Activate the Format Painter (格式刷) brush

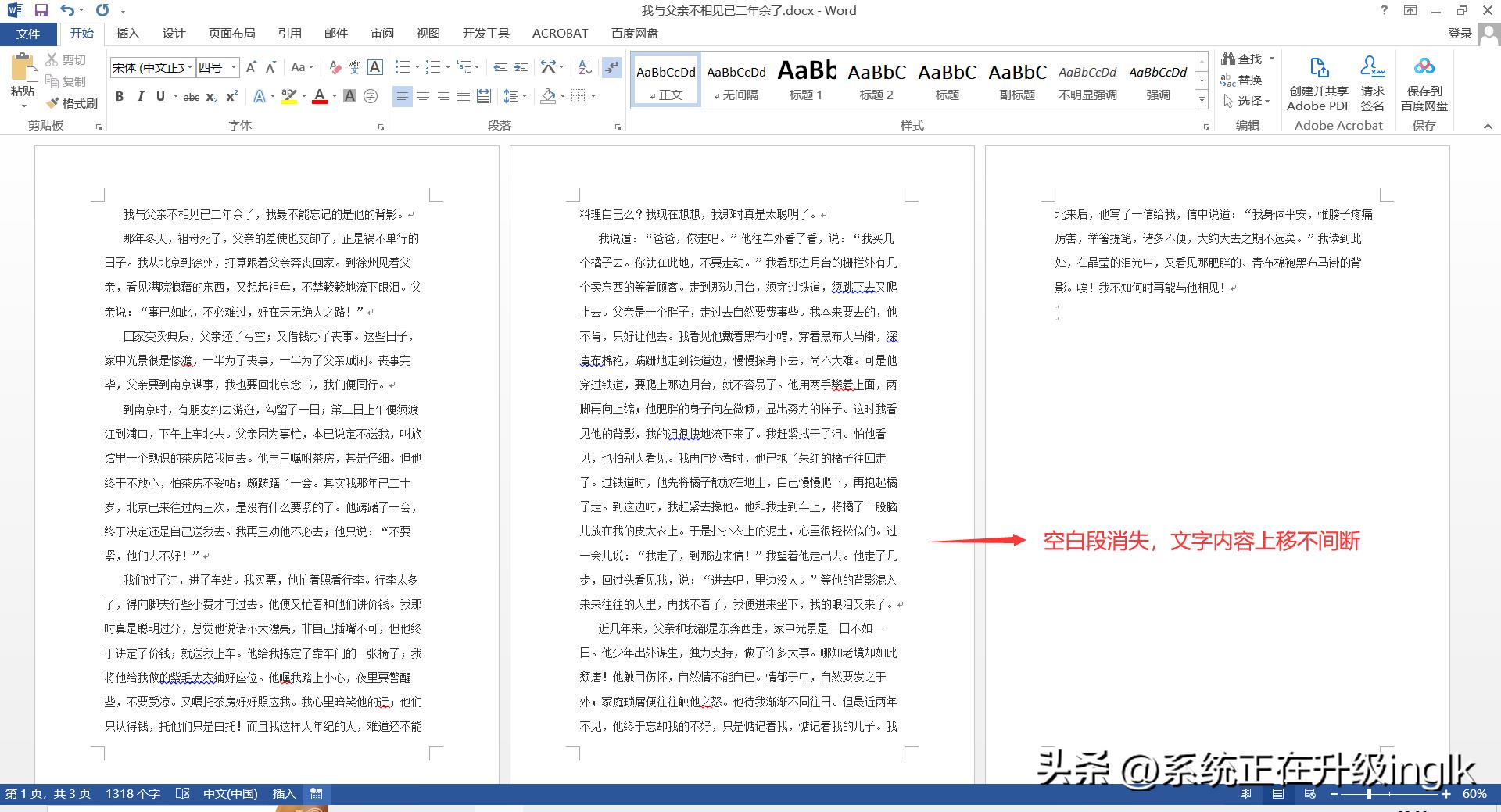point(52,102)
